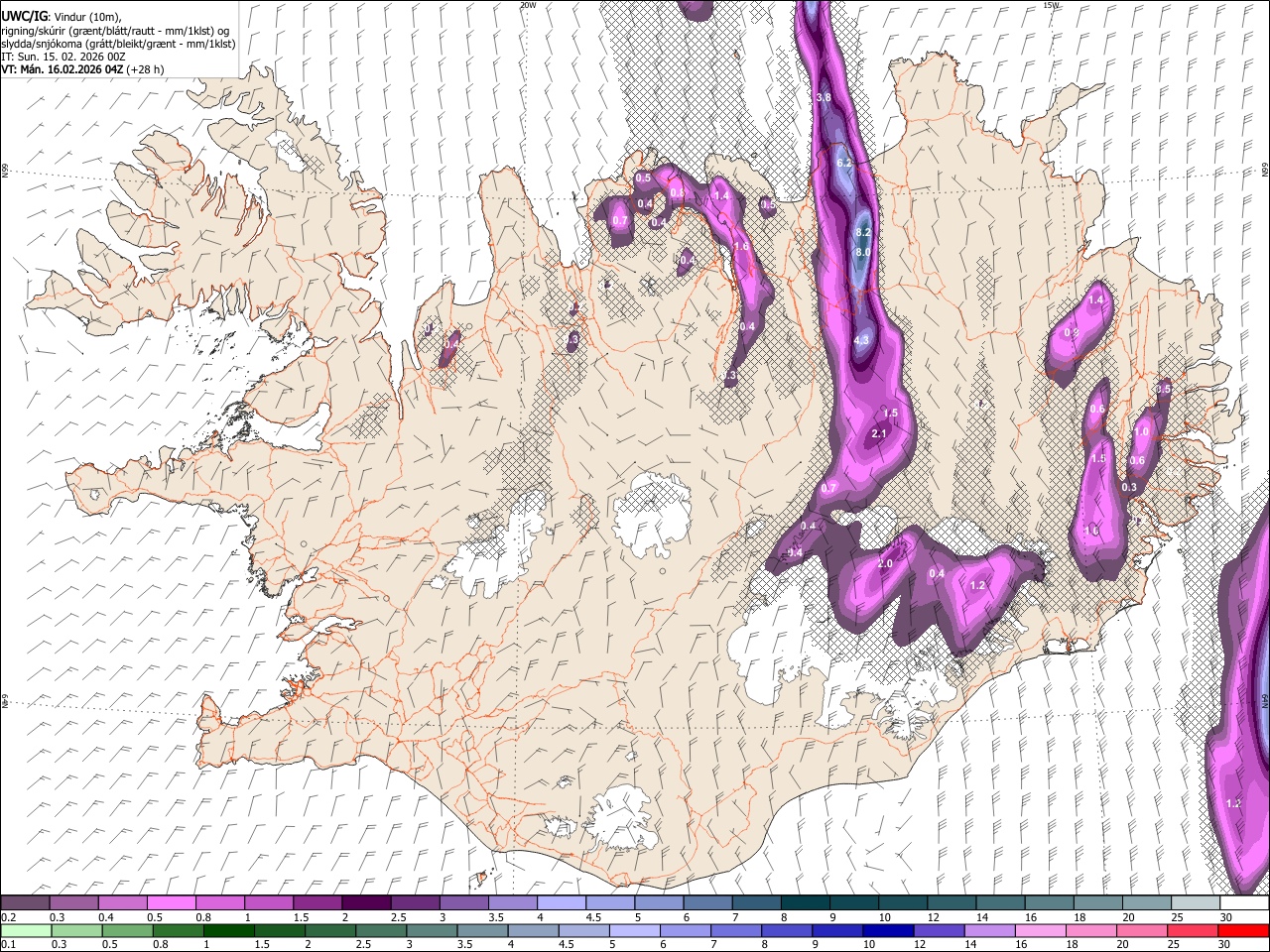Pick the light lavender 4–4.5 snow scale swatch
This screenshot has height=952, width=1270.
click(x=560, y=902)
